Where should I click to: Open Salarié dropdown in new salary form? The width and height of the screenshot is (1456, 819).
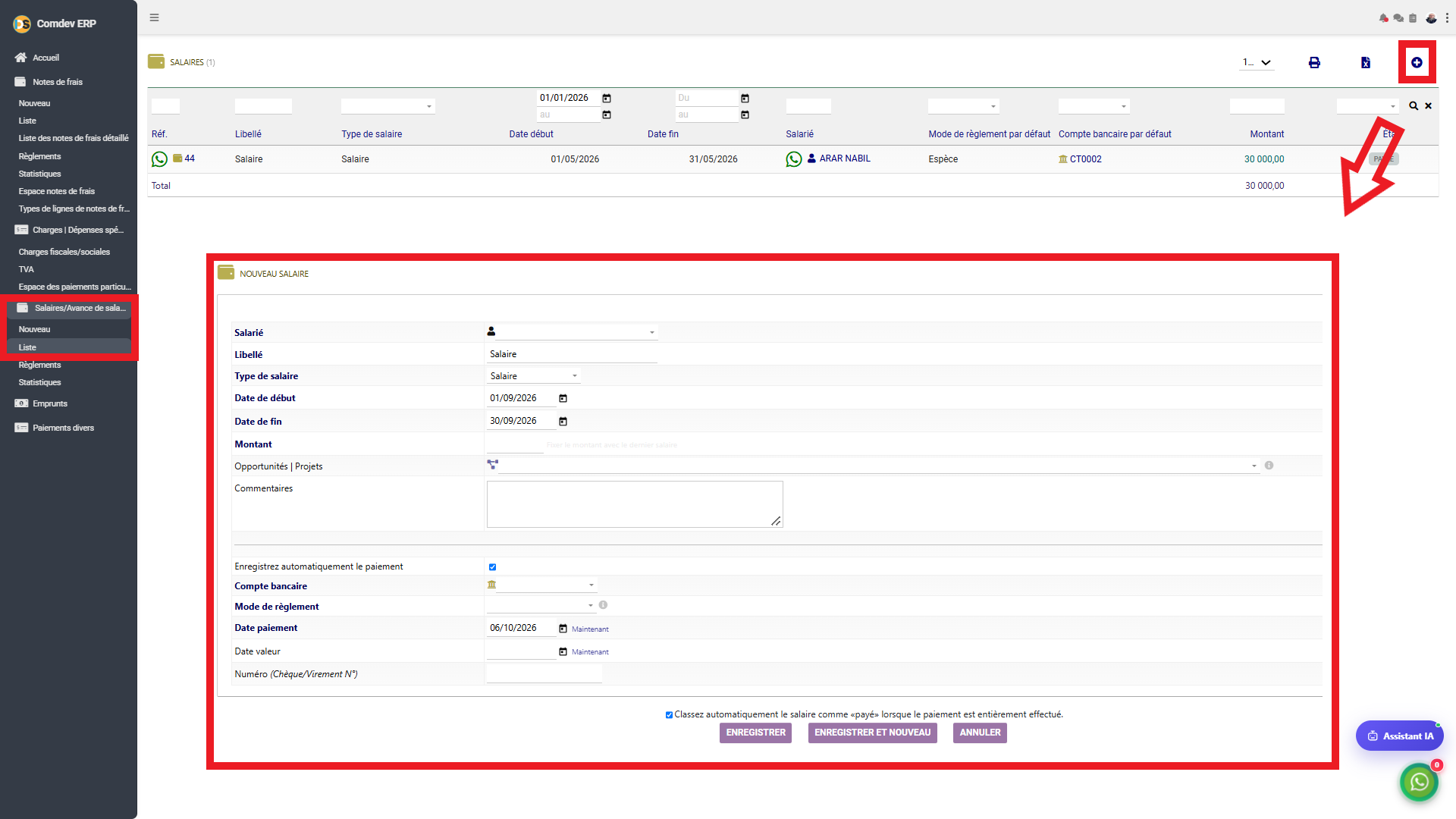[576, 332]
